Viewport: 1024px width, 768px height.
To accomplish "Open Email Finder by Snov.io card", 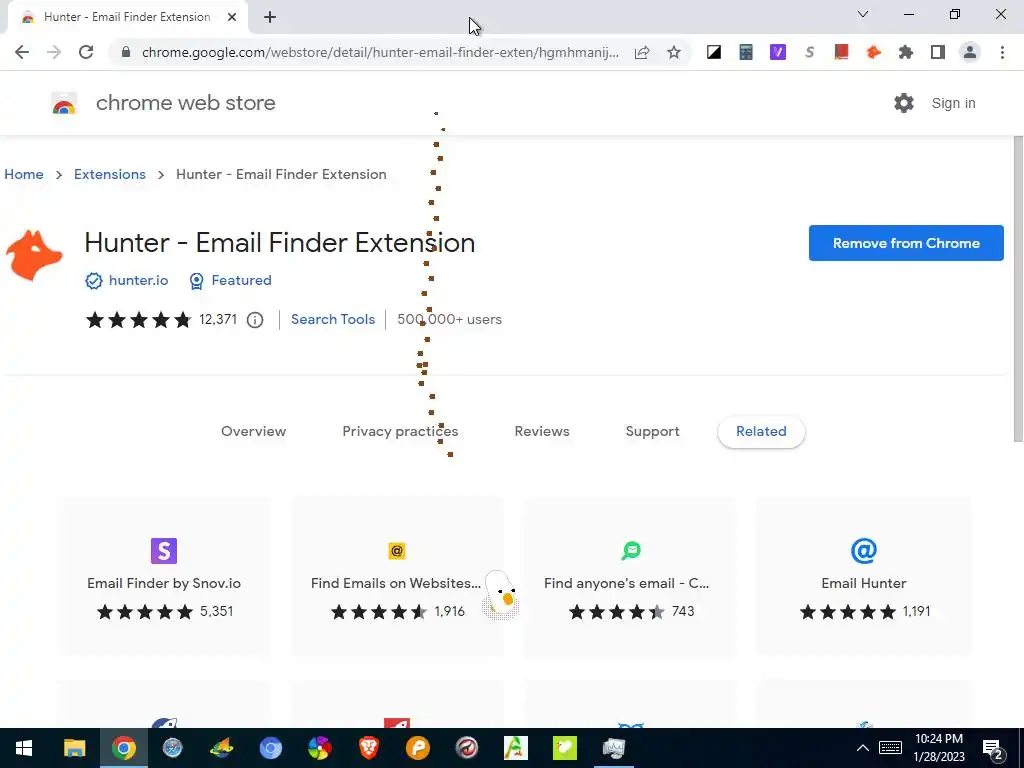I will 164,576.
